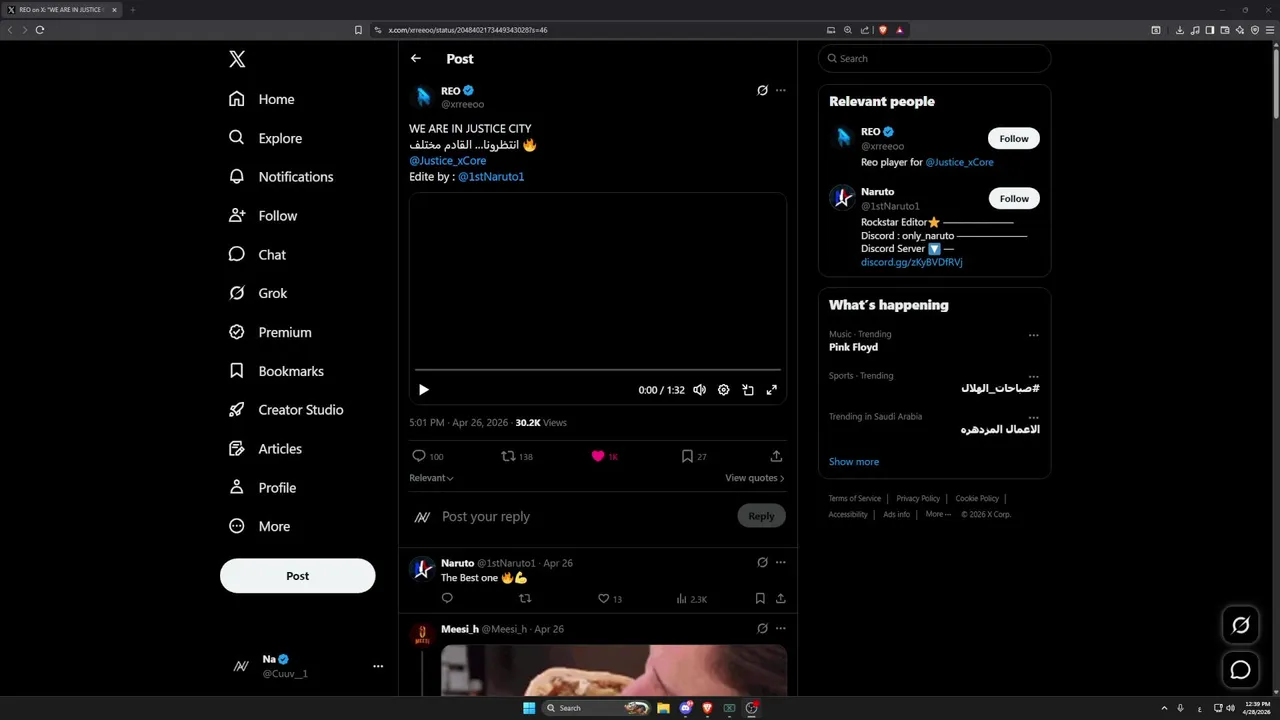Bookmark Naruto's reply
The height and width of the screenshot is (720, 1280).
760,599
